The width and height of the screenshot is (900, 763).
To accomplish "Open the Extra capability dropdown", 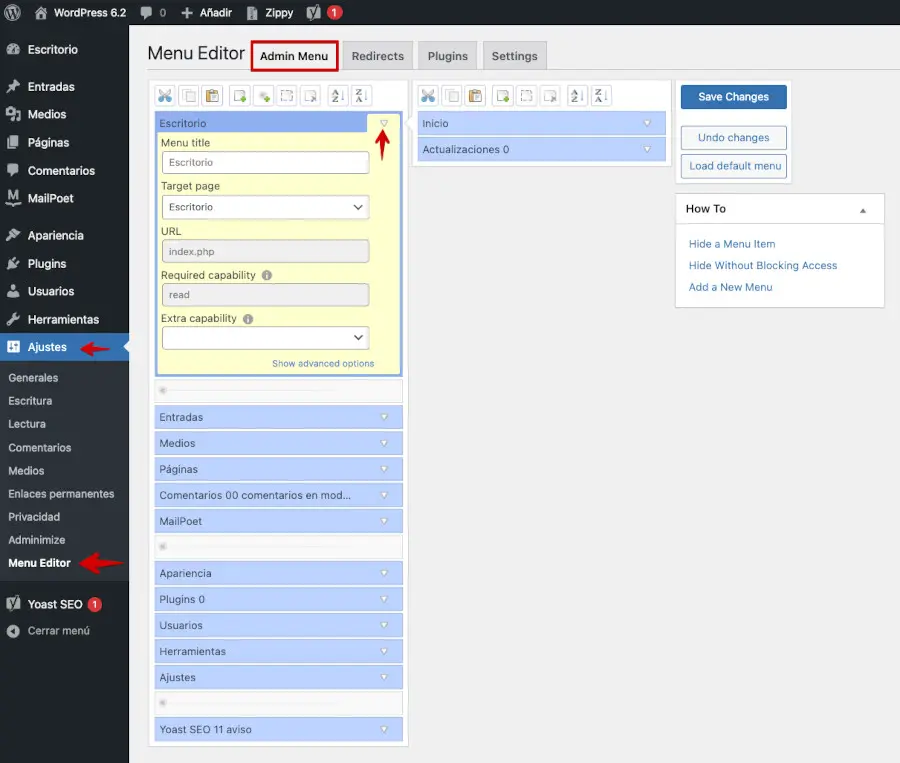I will [x=265, y=338].
